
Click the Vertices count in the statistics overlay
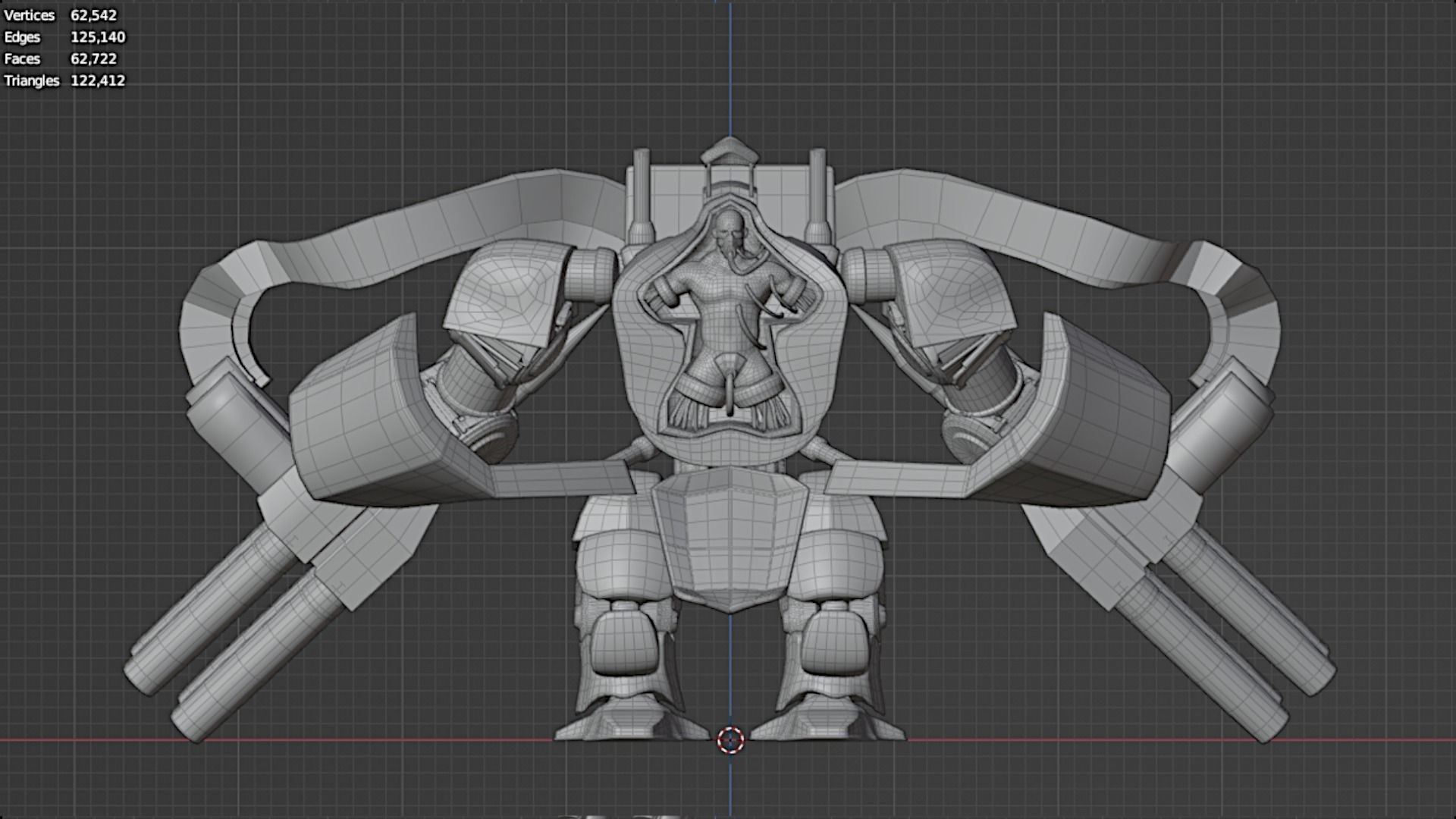click(93, 15)
